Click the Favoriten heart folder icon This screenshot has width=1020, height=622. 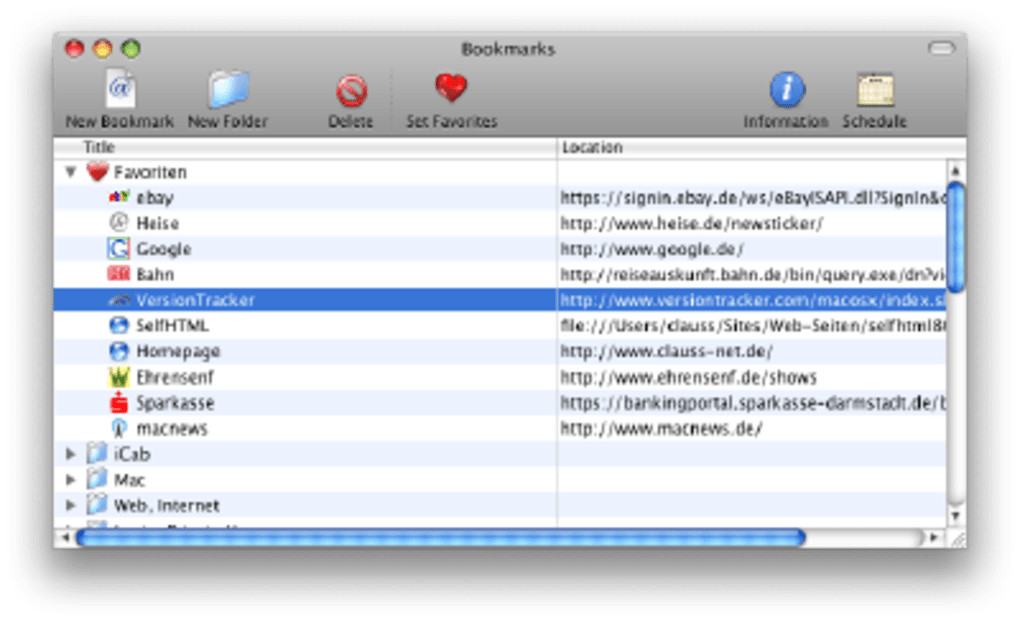point(98,172)
